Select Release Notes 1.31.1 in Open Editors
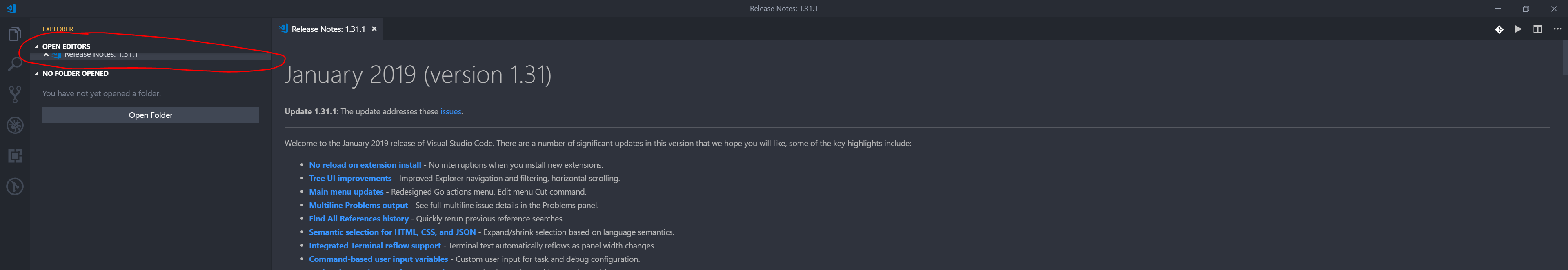This screenshot has width=1568, height=270. [102, 53]
